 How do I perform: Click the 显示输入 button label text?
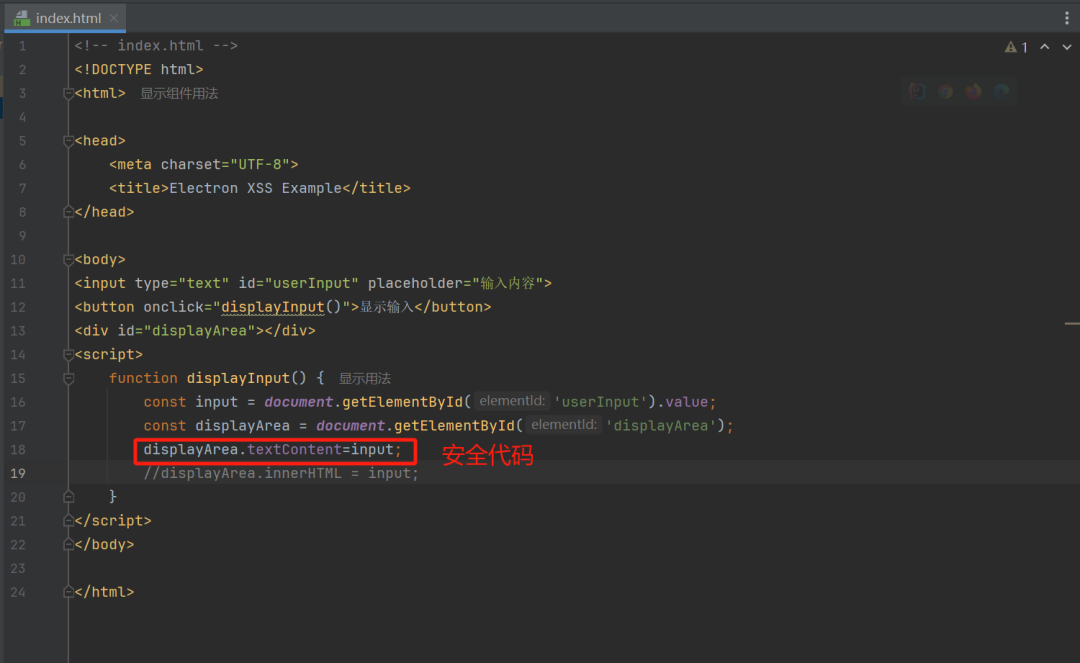(386, 307)
